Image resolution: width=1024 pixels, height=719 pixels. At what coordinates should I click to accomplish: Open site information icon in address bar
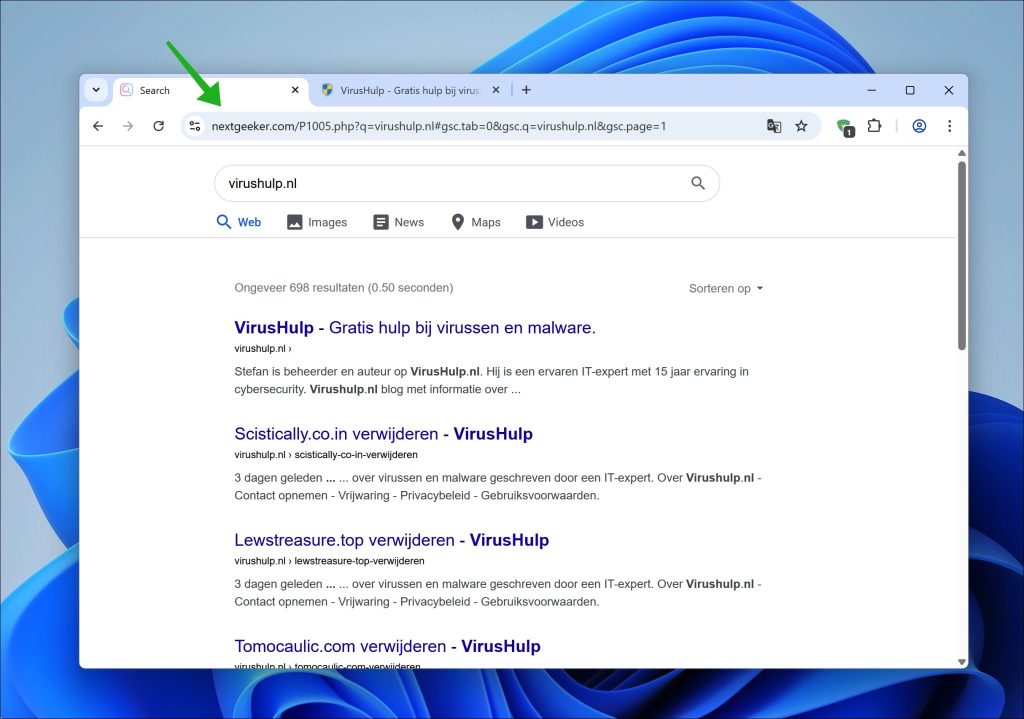(195, 126)
